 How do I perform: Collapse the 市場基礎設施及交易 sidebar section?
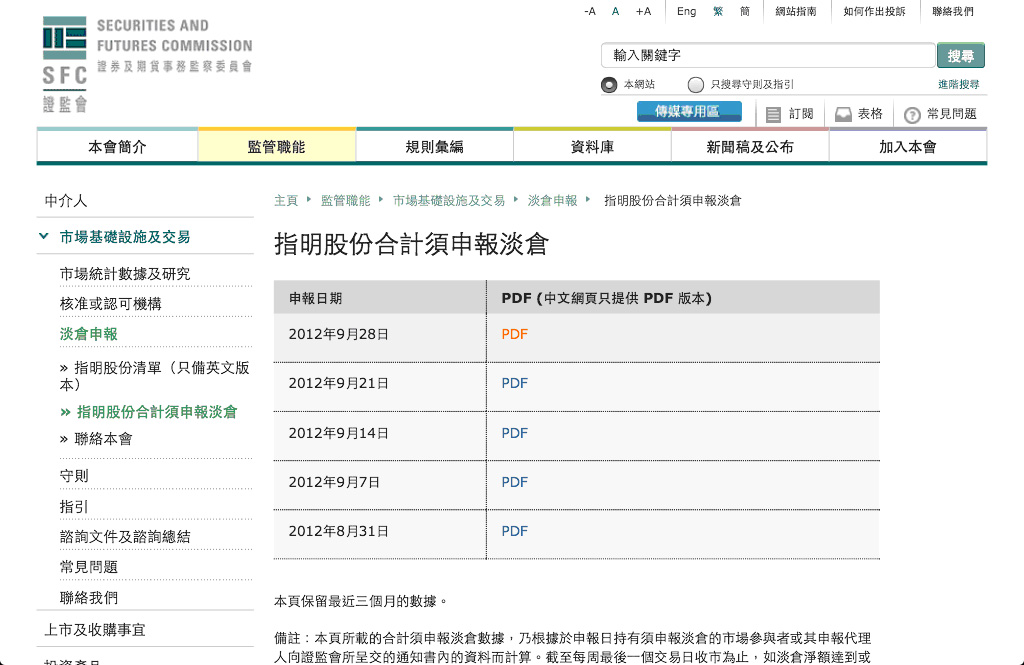pos(44,236)
